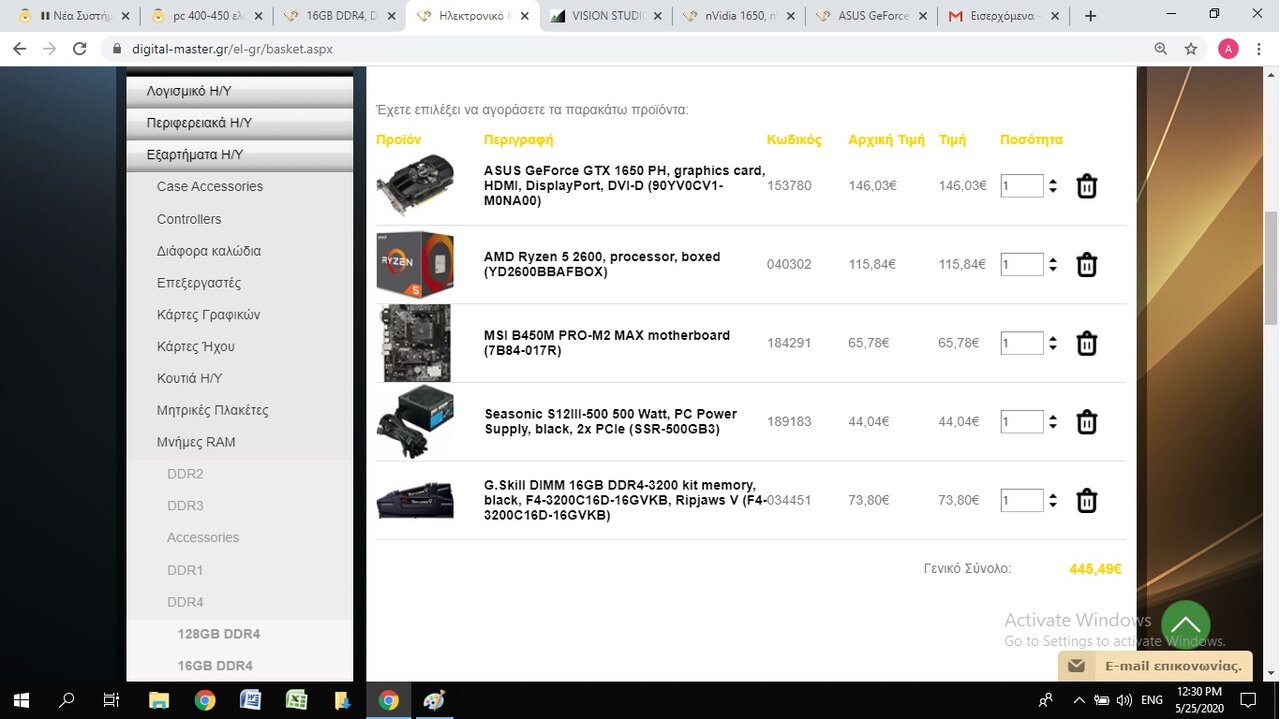Open the Κουτιά Η/Υ category link
The width and height of the screenshot is (1280, 719).
click(190, 379)
